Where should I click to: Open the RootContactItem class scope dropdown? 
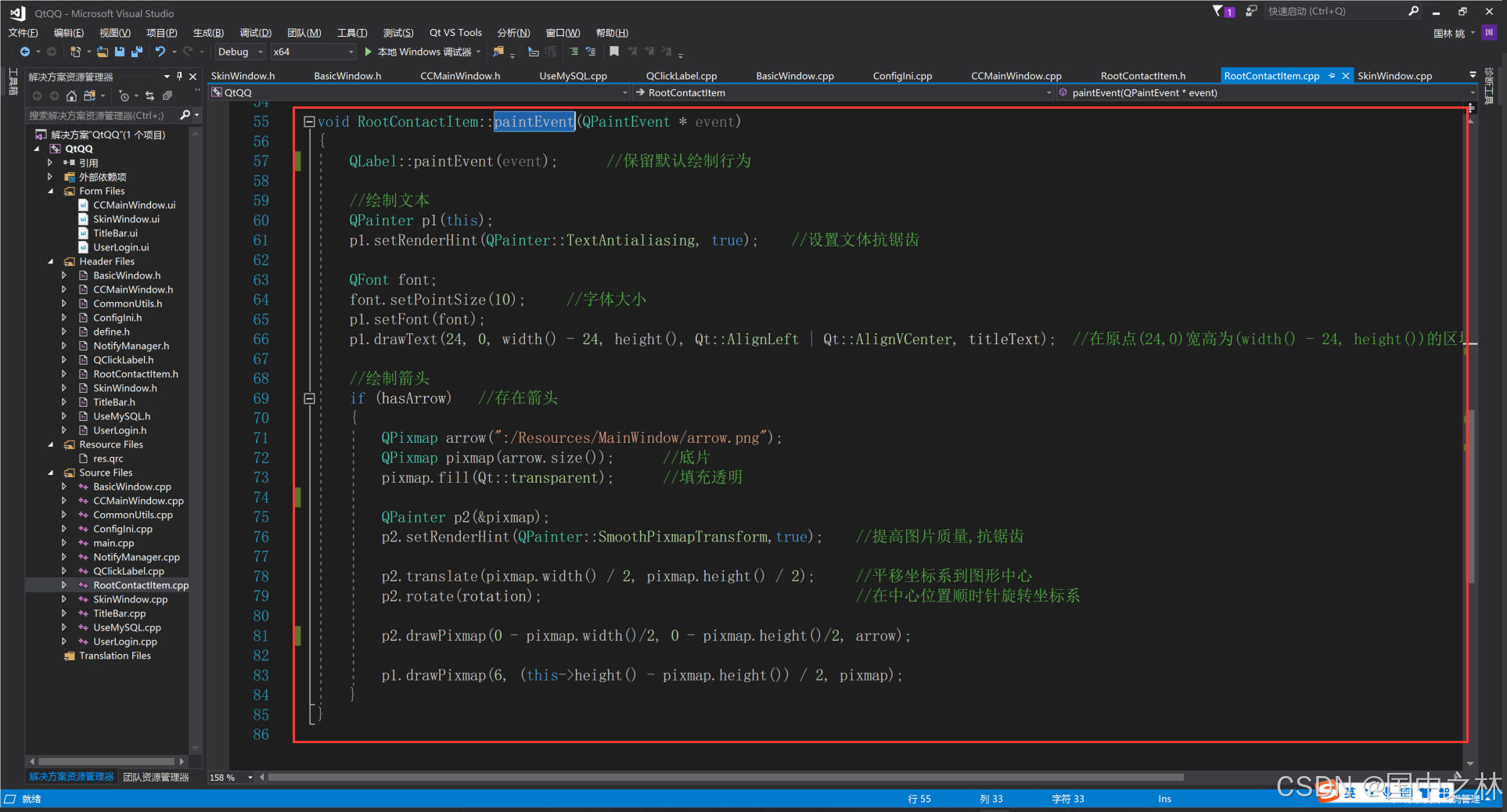tap(843, 92)
